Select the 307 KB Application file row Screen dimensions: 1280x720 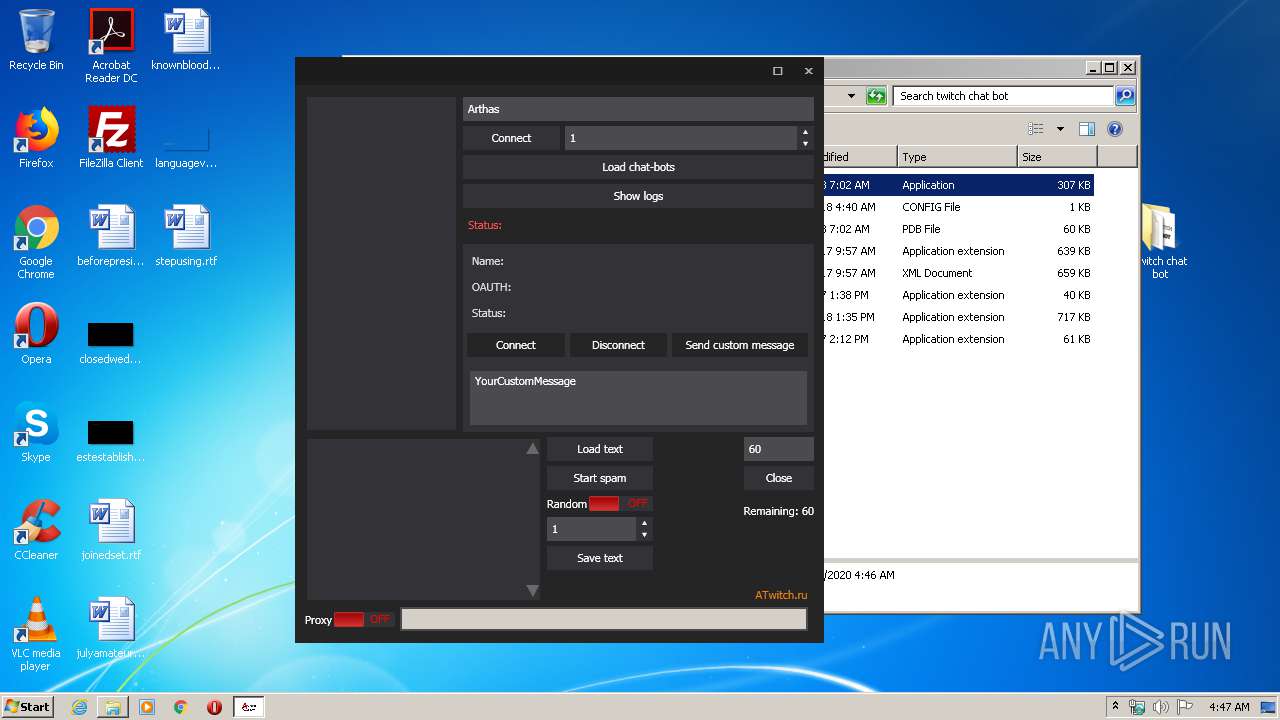click(x=958, y=185)
